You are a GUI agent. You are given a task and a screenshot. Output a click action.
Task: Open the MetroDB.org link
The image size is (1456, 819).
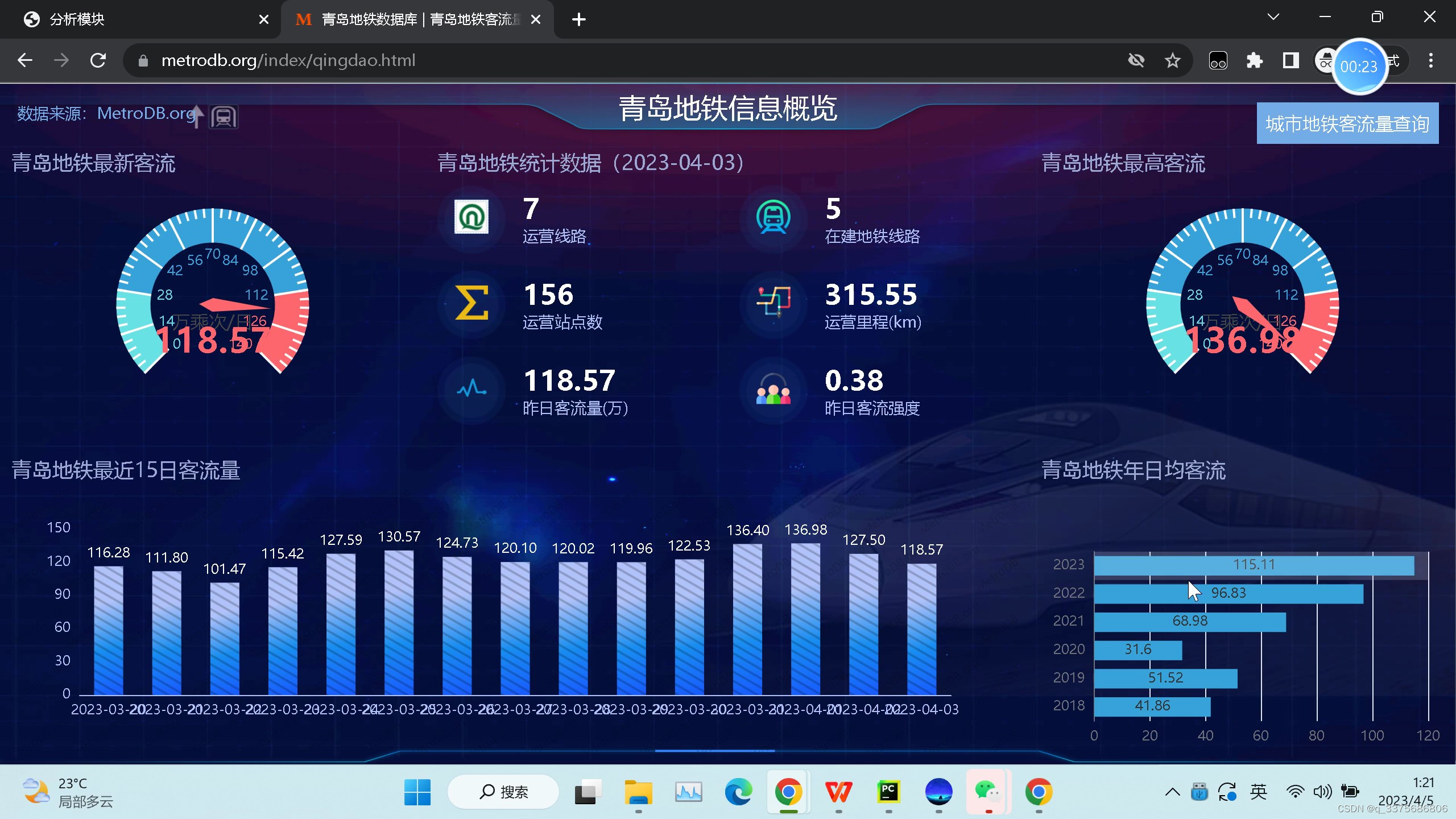click(146, 113)
